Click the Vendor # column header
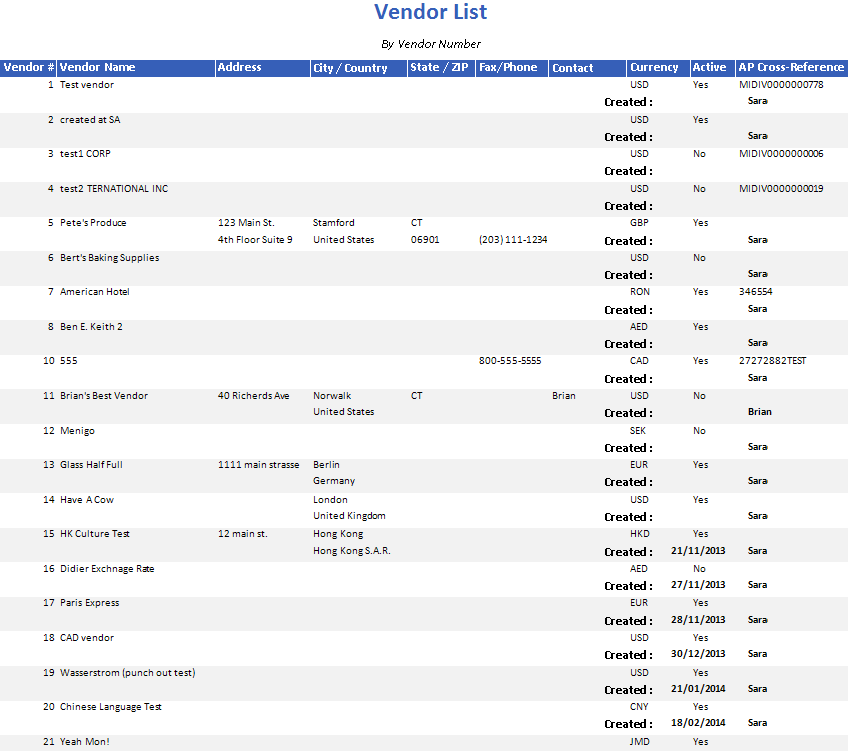The height and width of the screenshot is (751, 848). (29, 68)
